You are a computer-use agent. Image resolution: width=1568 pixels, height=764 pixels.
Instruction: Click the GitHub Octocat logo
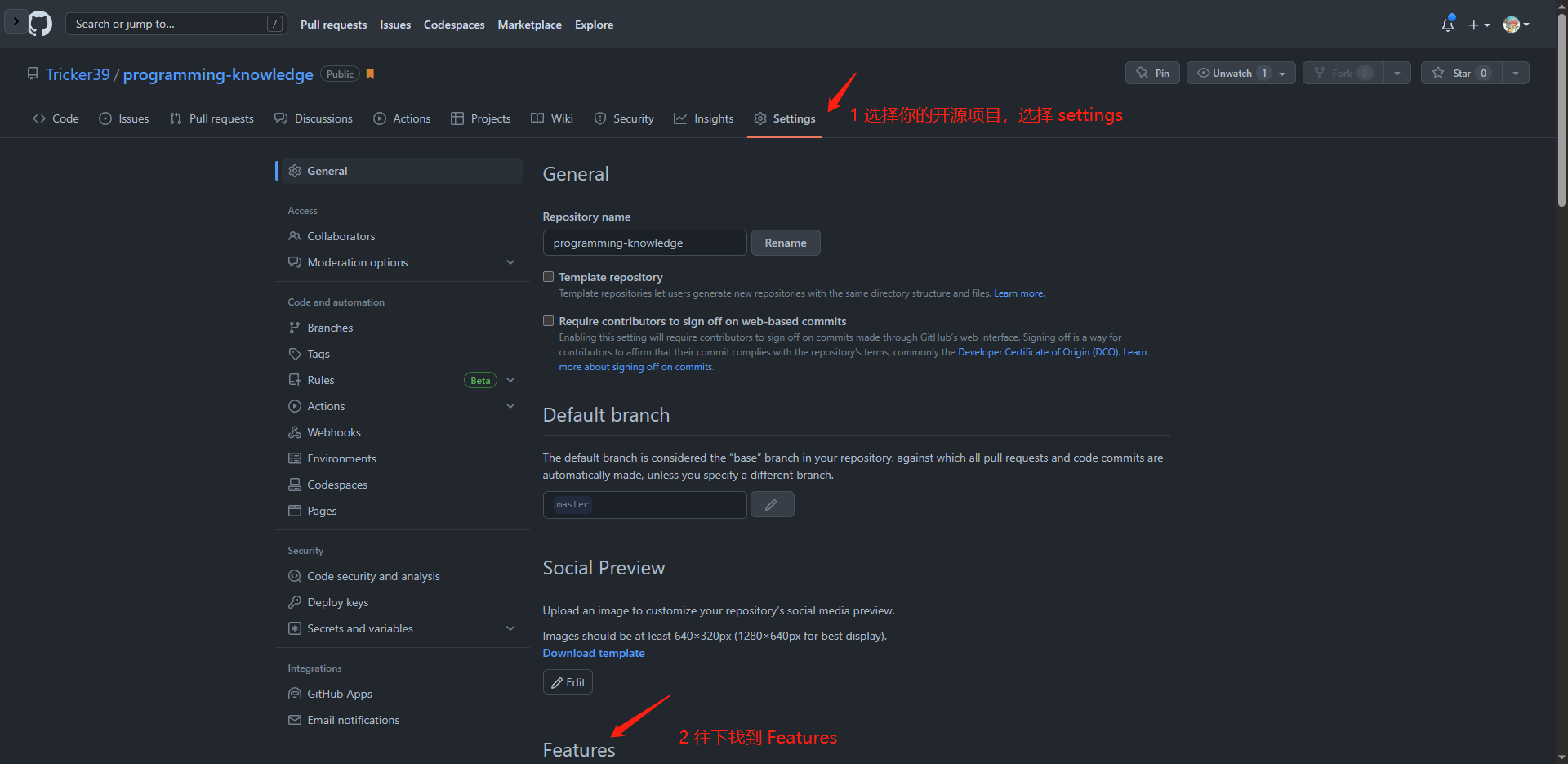click(40, 24)
